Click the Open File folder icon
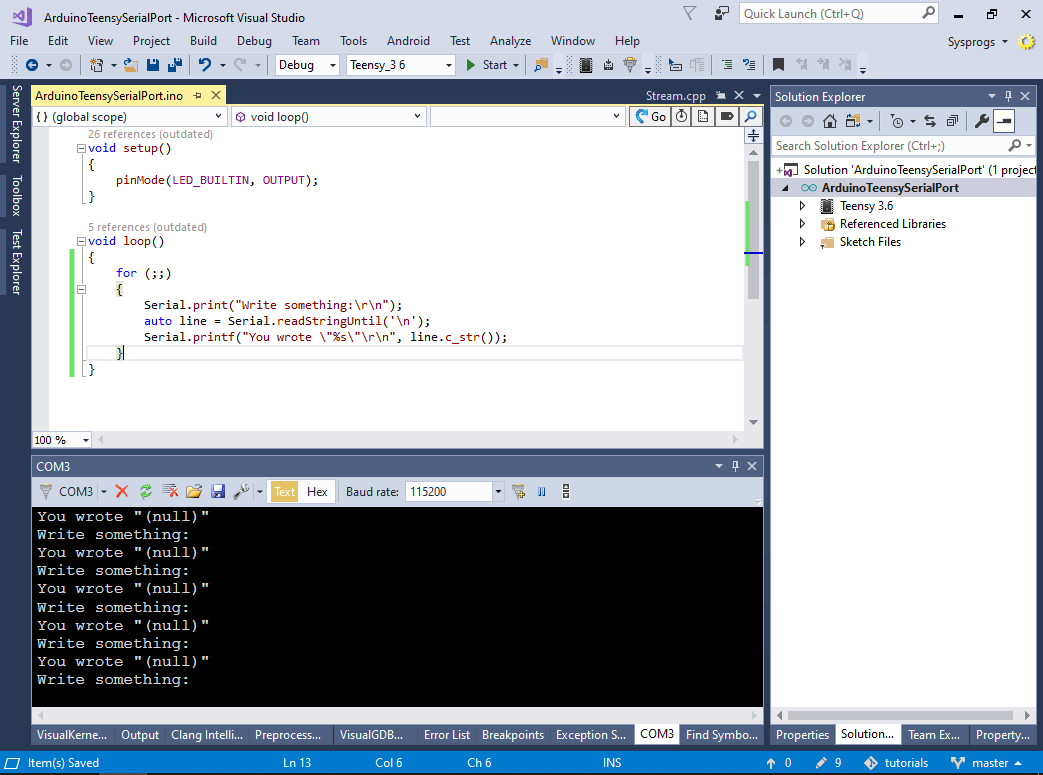 [x=131, y=65]
